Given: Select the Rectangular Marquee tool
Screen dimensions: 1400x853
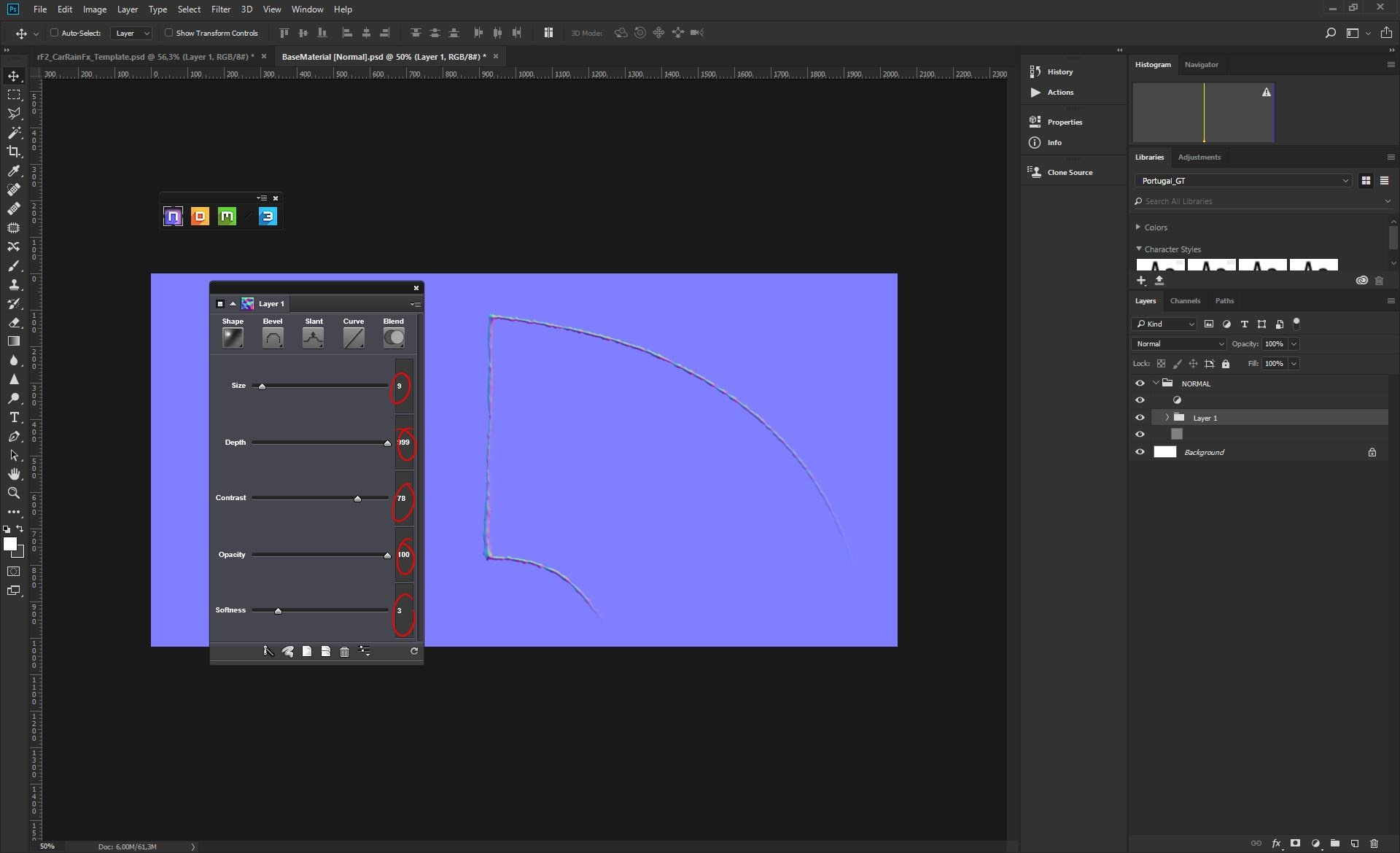Looking at the screenshot, I should coord(14,95).
